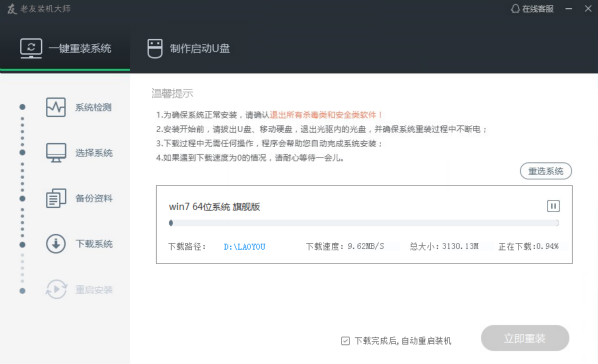Image resolution: width=598 pixels, height=364 pixels.
Task: Click the 重选系统 button
Action: (x=546, y=171)
